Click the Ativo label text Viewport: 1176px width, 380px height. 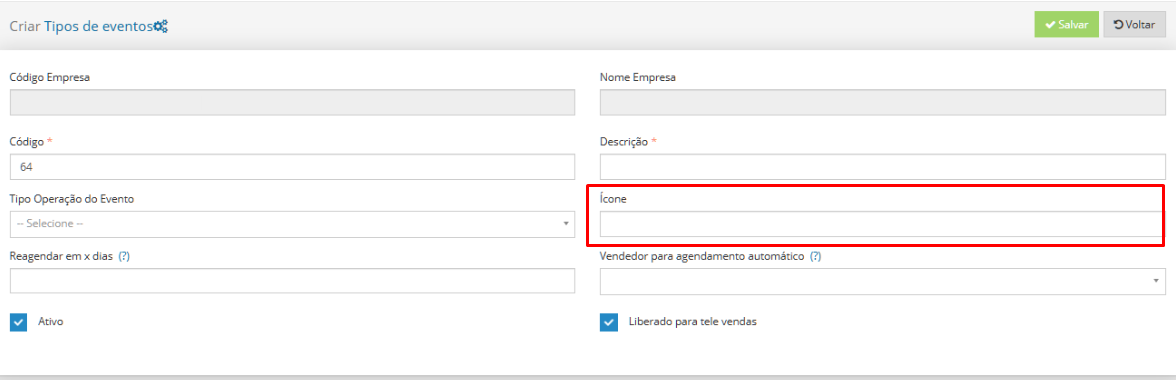point(51,321)
